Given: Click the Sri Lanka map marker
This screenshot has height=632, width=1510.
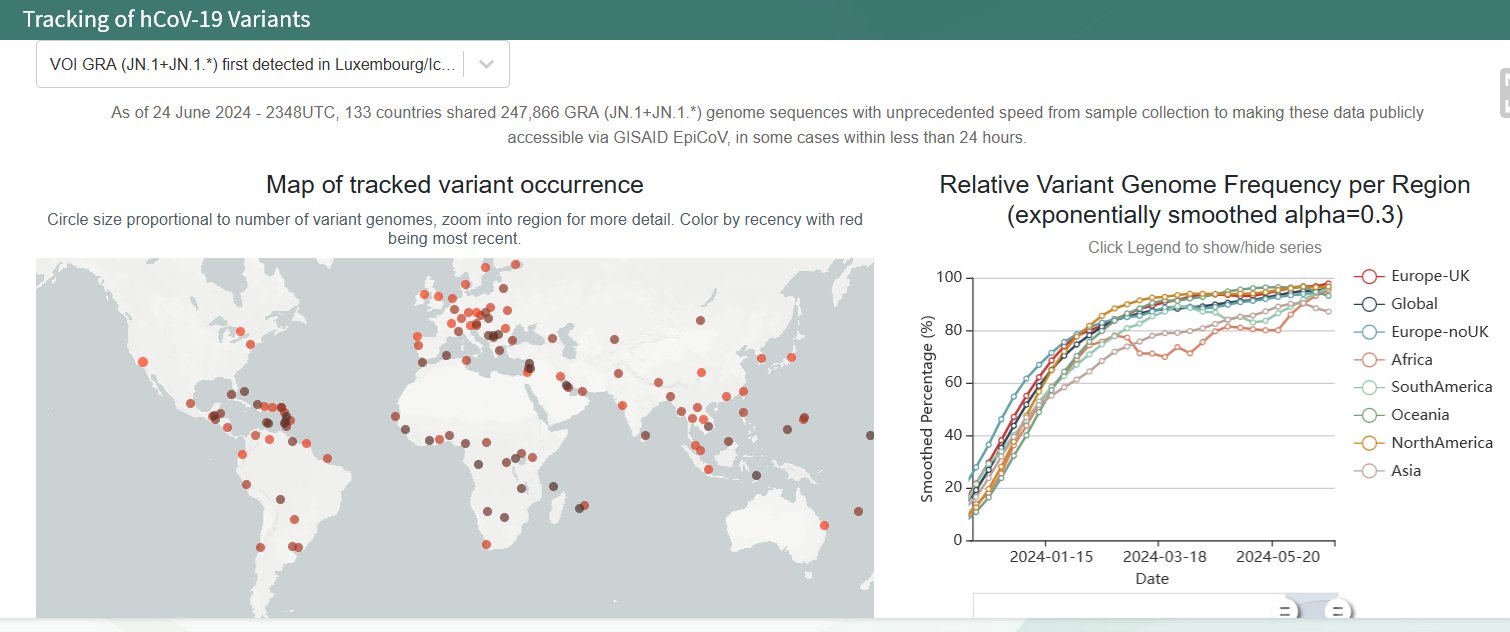Looking at the screenshot, I should (x=645, y=435).
